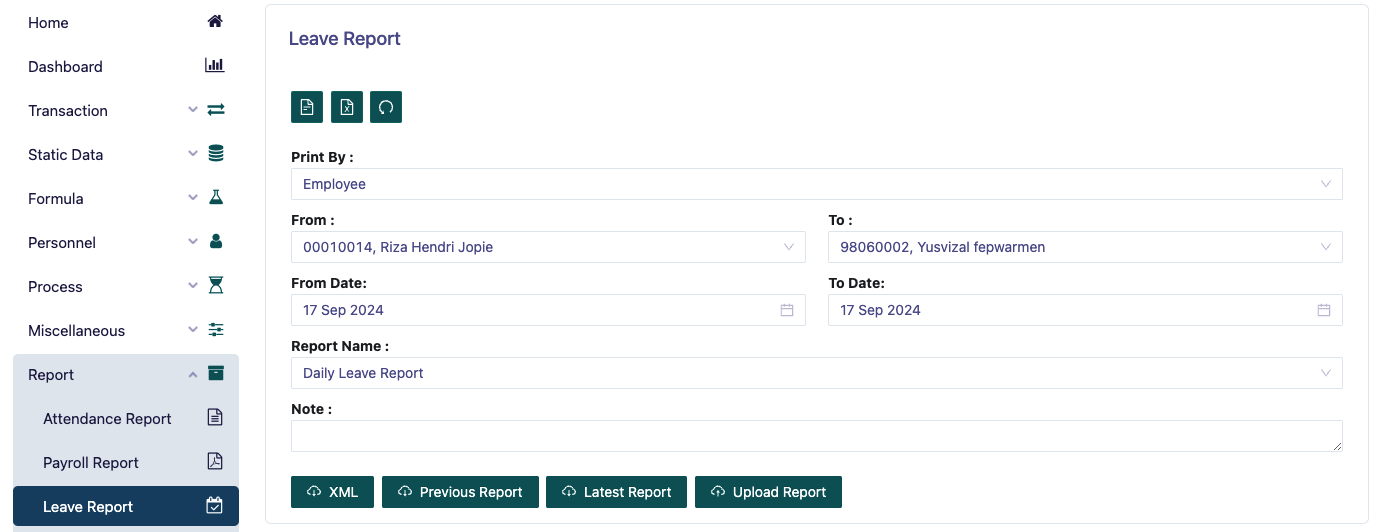Click the Upload Report button
Image resolution: width=1378 pixels, height=532 pixels.
click(768, 492)
